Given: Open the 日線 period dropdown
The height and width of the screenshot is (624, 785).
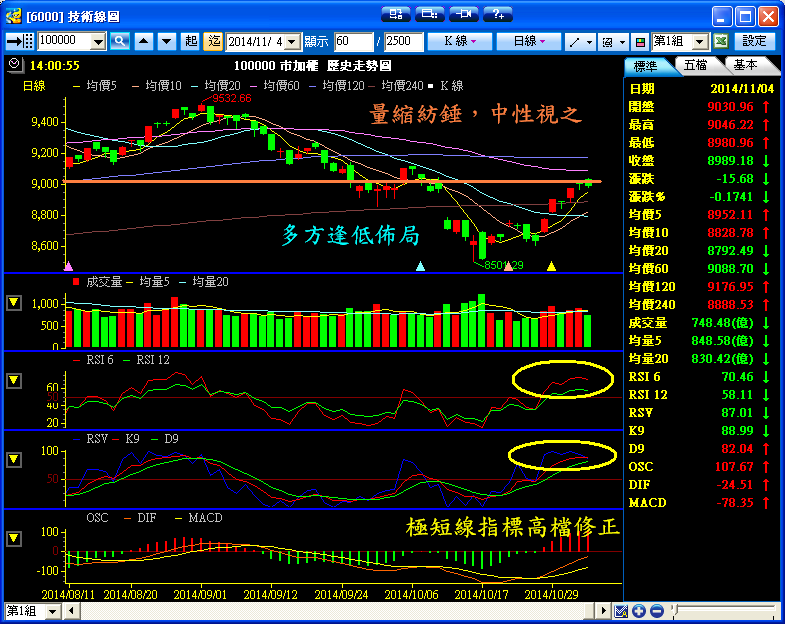Looking at the screenshot, I should click(x=529, y=41).
